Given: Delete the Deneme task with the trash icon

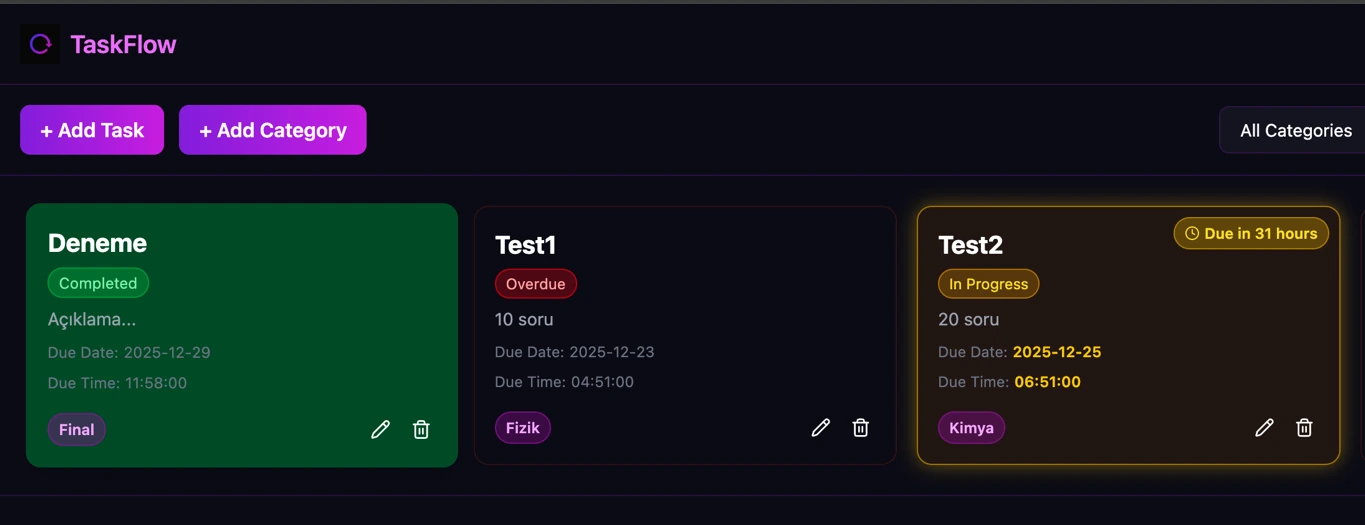Looking at the screenshot, I should tap(421, 430).
